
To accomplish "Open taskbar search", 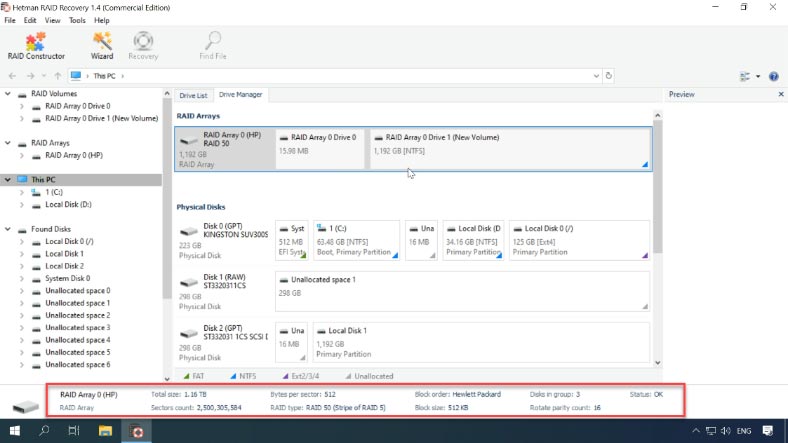I will click(x=44, y=431).
